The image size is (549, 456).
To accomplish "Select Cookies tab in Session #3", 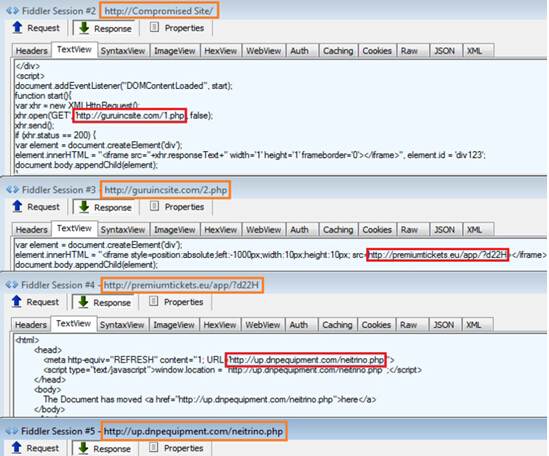I will point(377,230).
